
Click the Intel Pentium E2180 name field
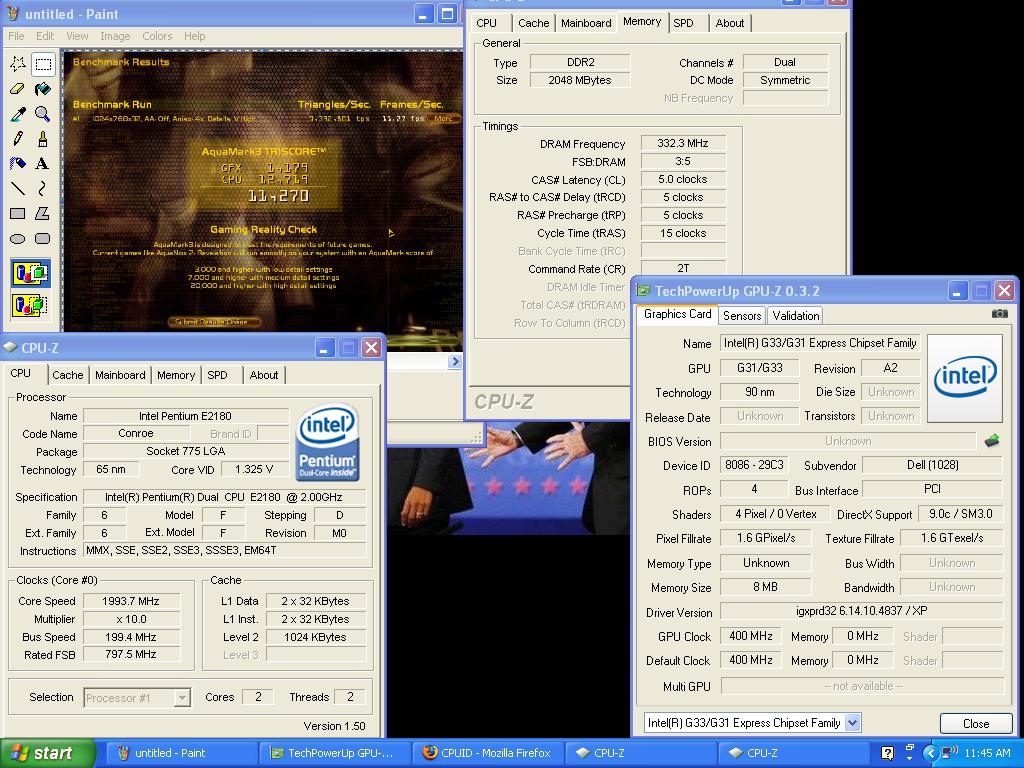(185, 415)
